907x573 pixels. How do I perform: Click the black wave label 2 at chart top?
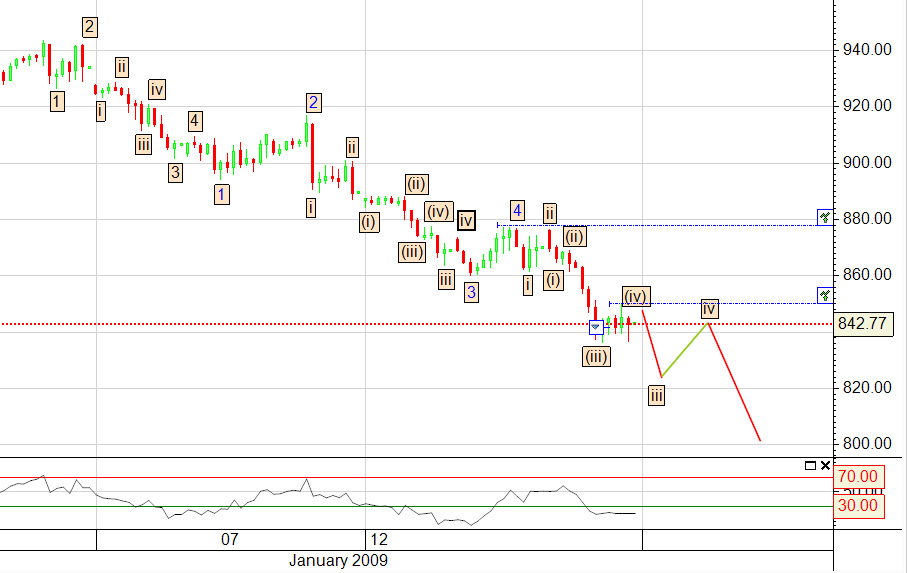(89, 27)
